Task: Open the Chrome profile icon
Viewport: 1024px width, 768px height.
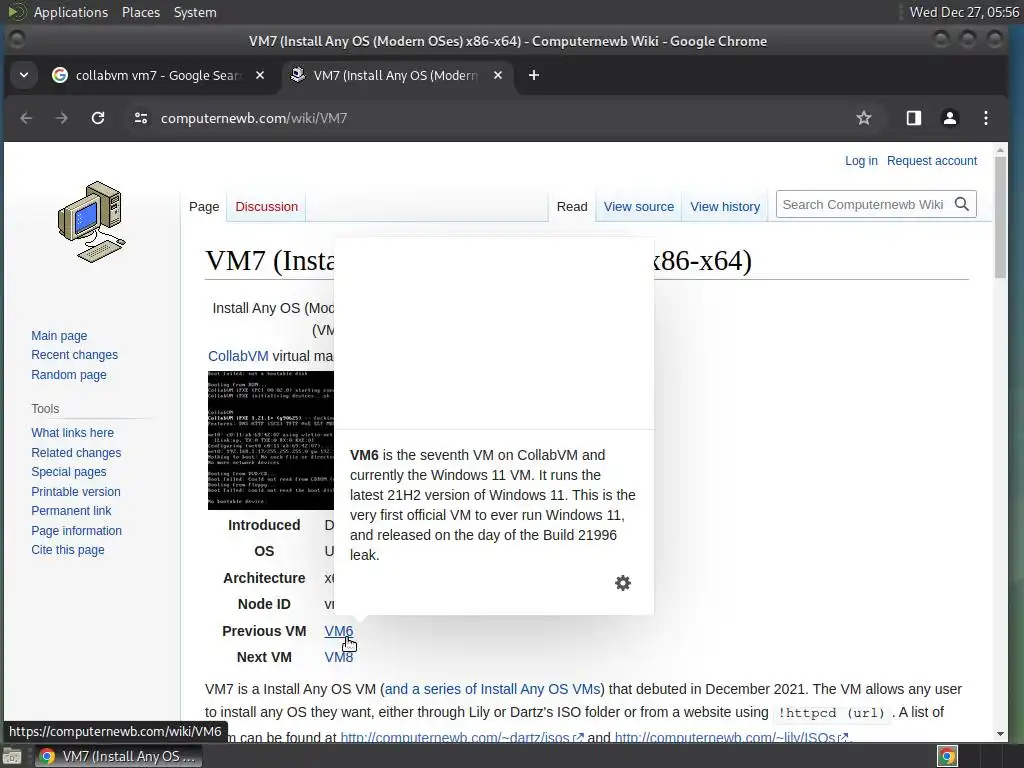Action: tap(950, 118)
